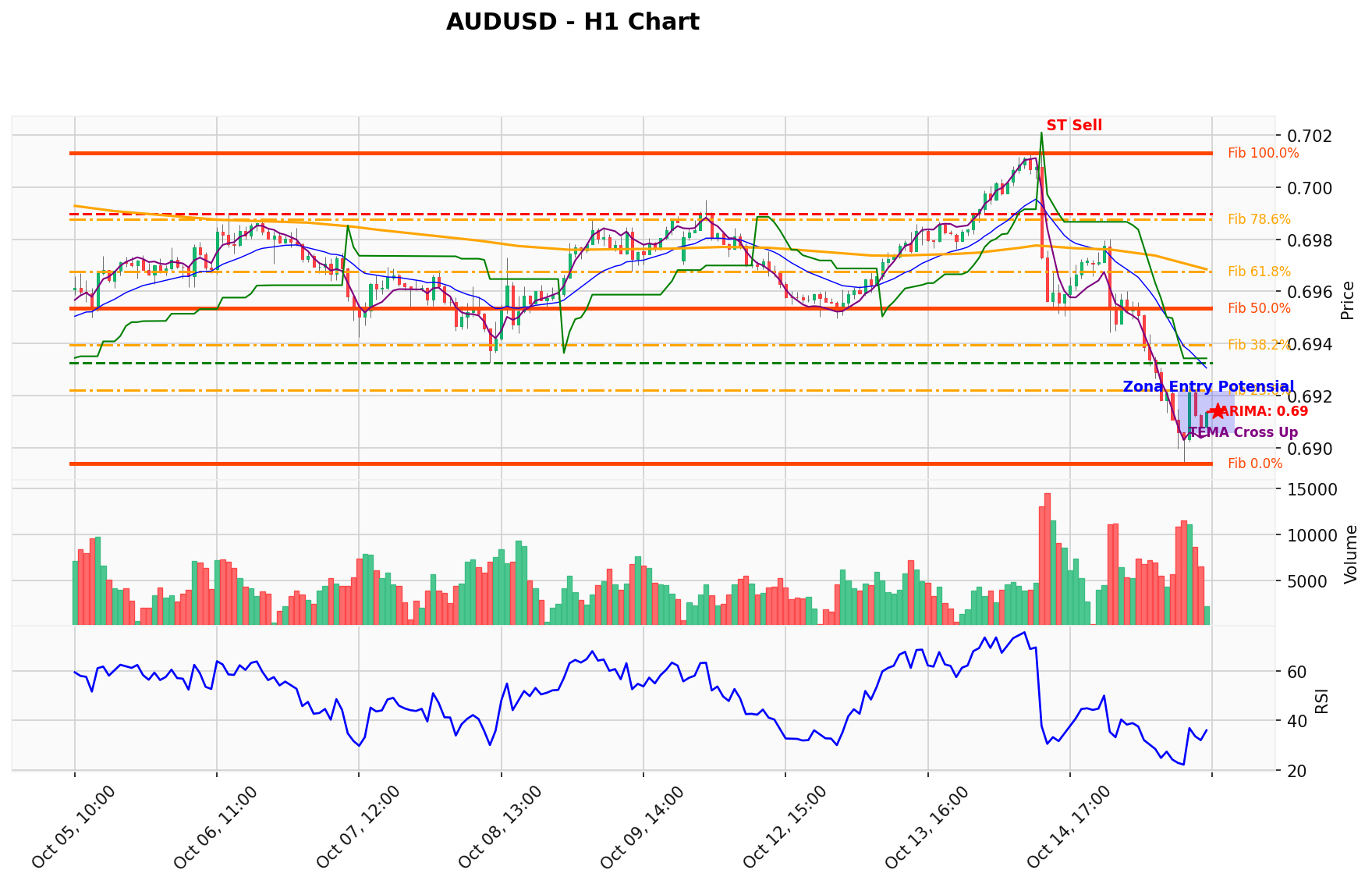Screen dimensions: 1372x884
Task: Click the 5000 volume axis value
Action: [1307, 581]
